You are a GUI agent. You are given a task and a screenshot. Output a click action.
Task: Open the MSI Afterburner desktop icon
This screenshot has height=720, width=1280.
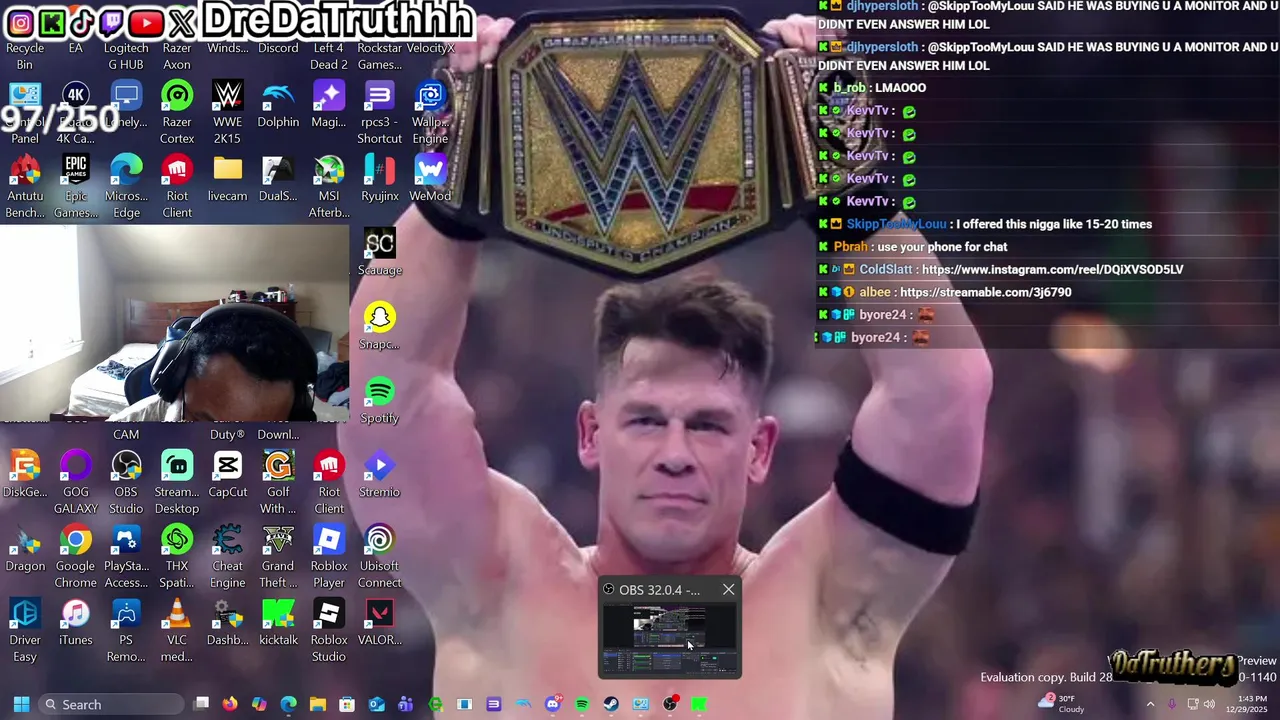click(x=329, y=186)
